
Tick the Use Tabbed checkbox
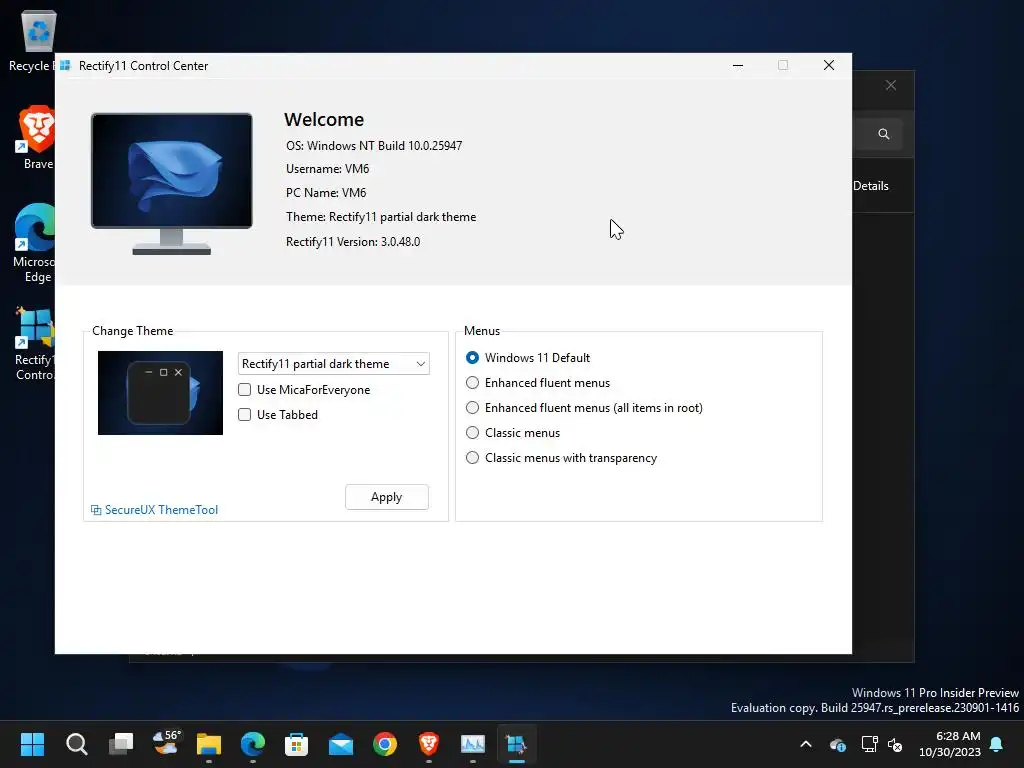245,415
